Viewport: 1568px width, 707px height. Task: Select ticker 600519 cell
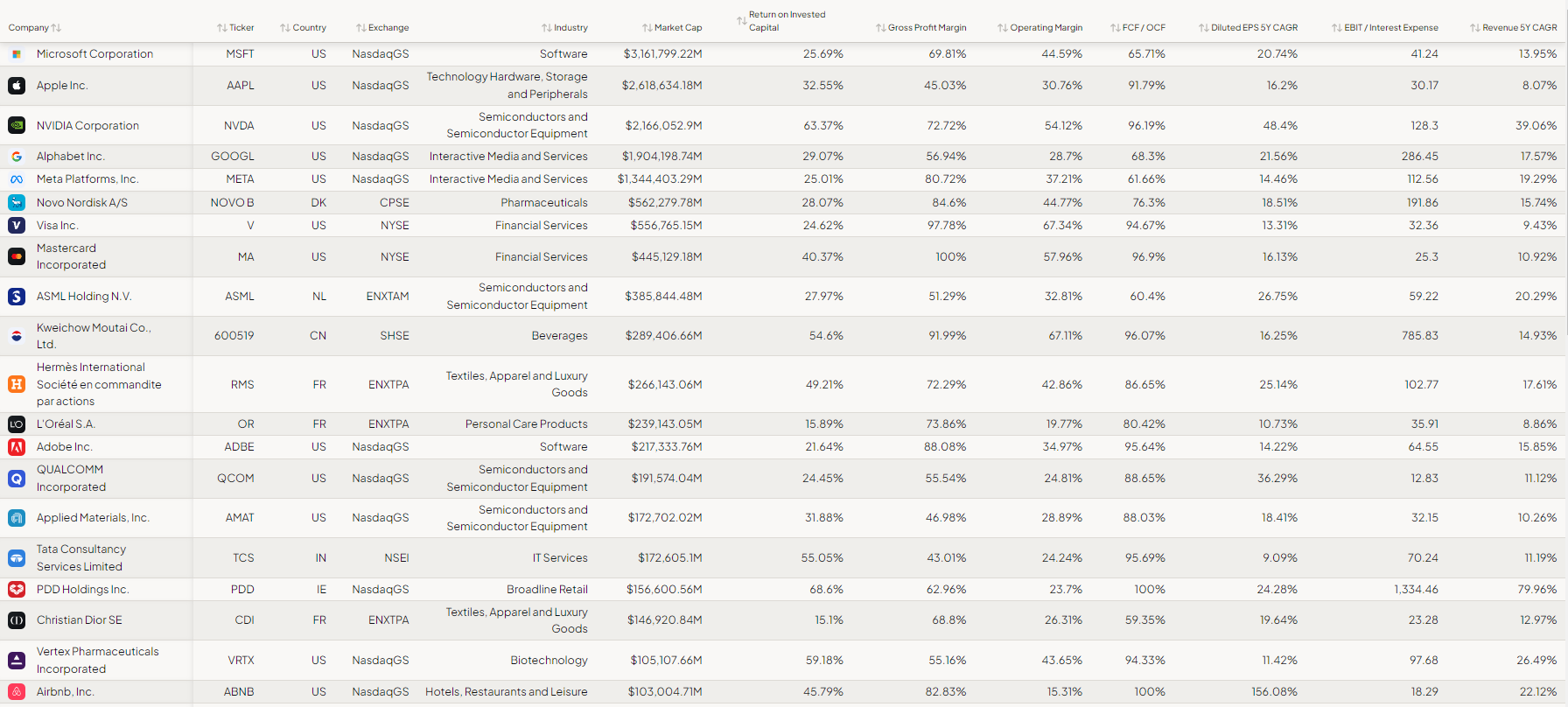point(234,336)
